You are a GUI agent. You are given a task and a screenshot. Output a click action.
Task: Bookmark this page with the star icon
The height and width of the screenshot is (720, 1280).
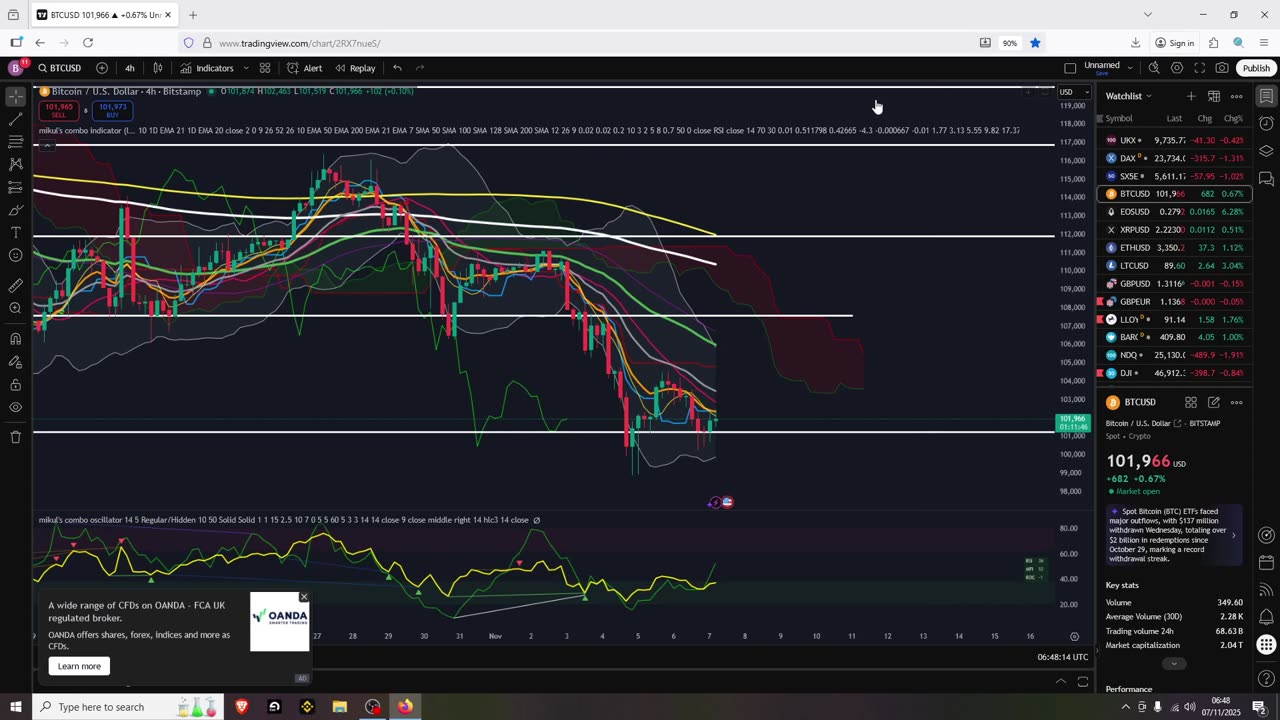pos(1035,43)
